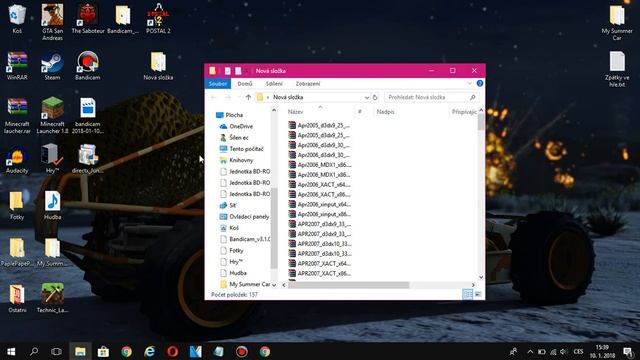Open taskbar search magnifier

click(x=34, y=351)
